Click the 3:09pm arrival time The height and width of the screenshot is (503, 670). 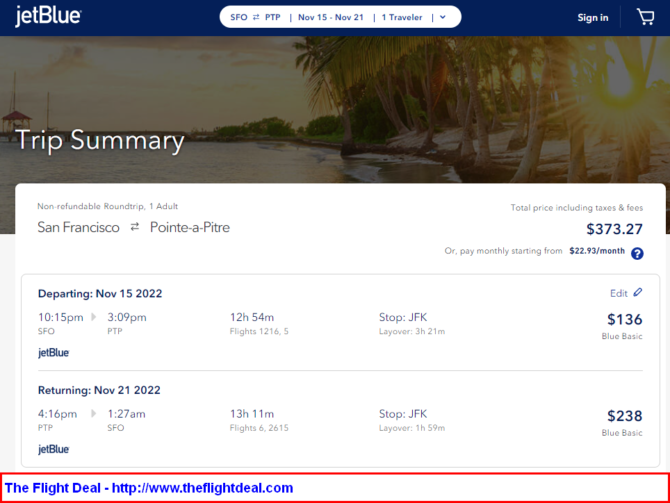pyautogui.click(x=126, y=317)
